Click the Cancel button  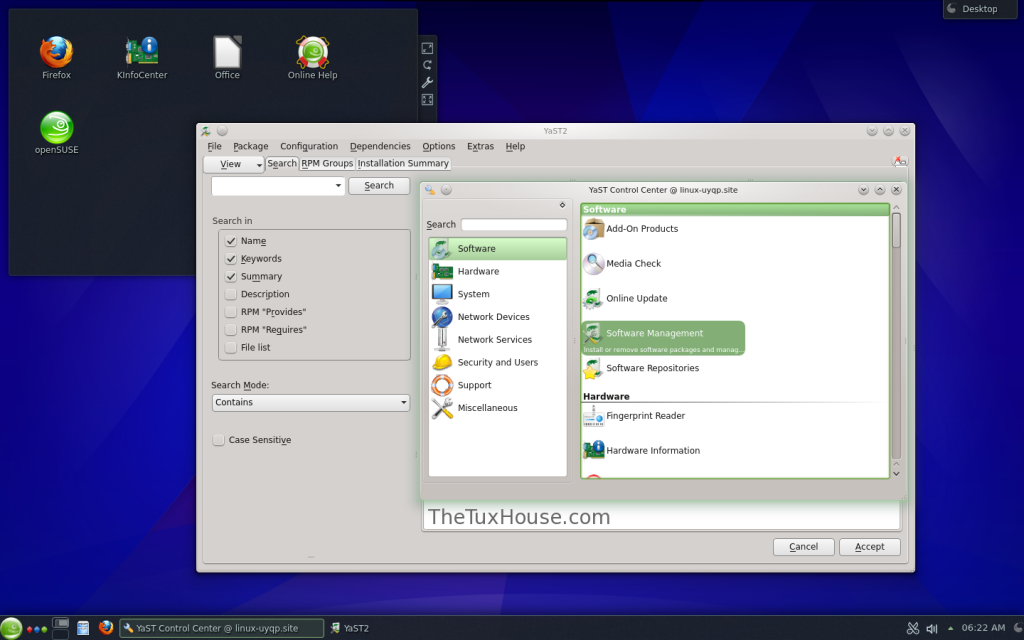tap(803, 547)
